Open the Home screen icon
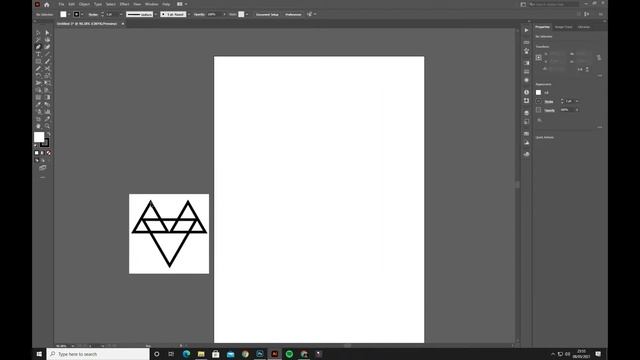Image resolution: width=640 pixels, height=360 pixels. point(47,4)
